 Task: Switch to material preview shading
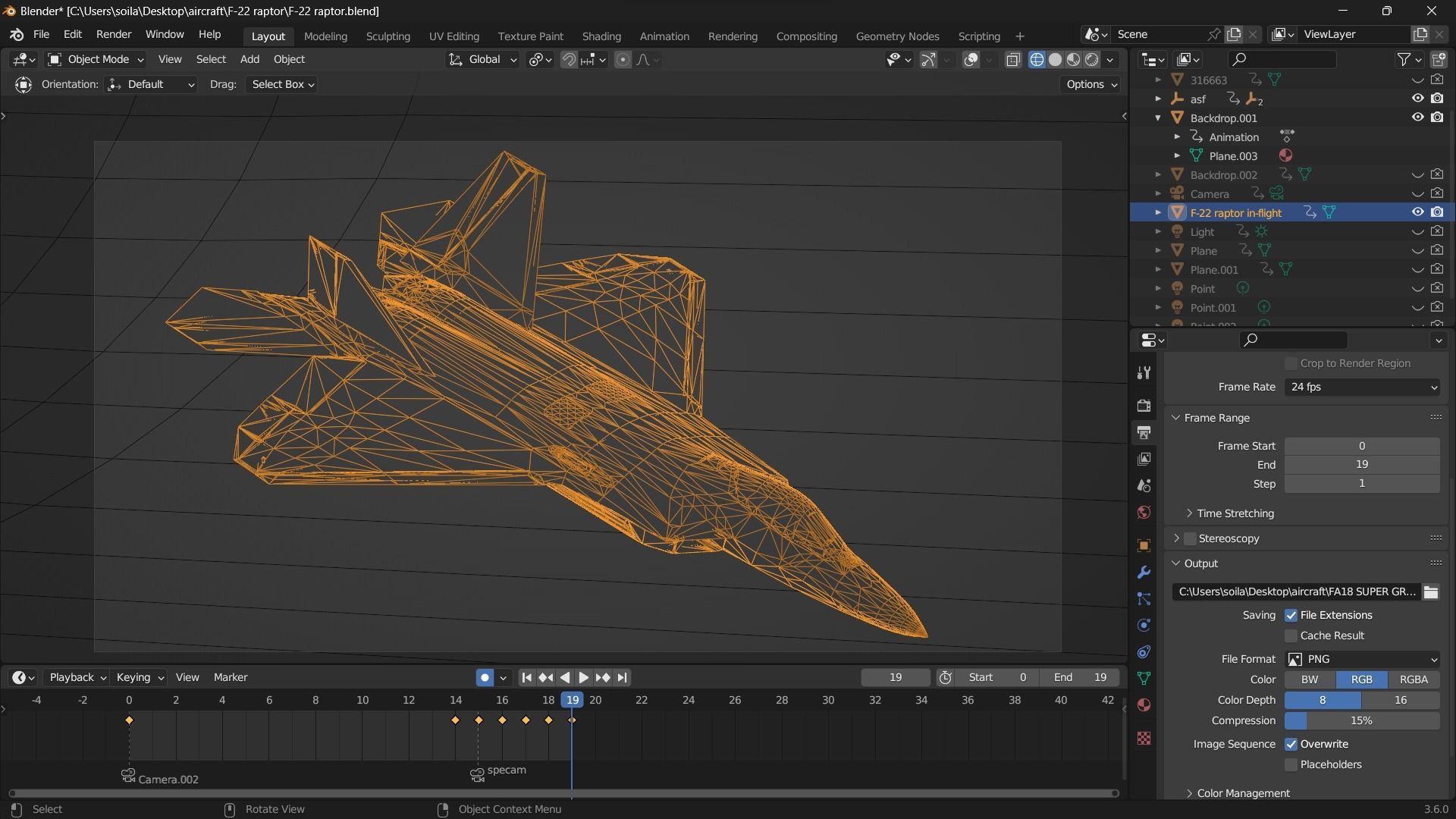pyautogui.click(x=1073, y=59)
